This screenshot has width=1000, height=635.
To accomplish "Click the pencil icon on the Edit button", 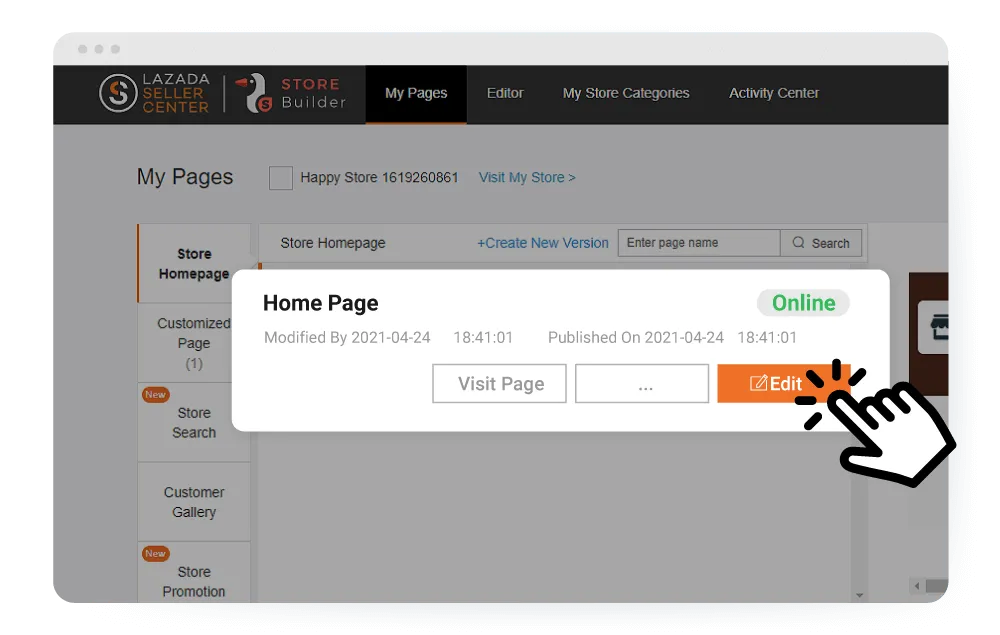I will [759, 384].
